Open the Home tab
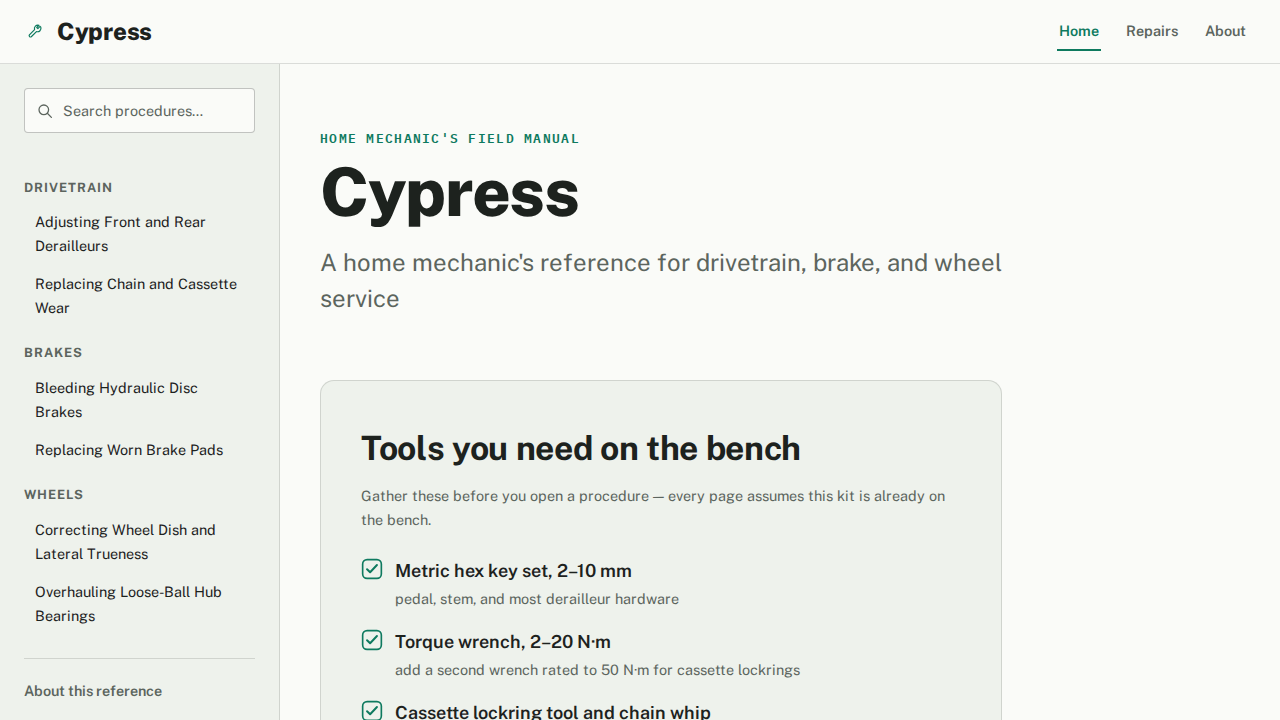This screenshot has height=720, width=1280. pos(1079,31)
